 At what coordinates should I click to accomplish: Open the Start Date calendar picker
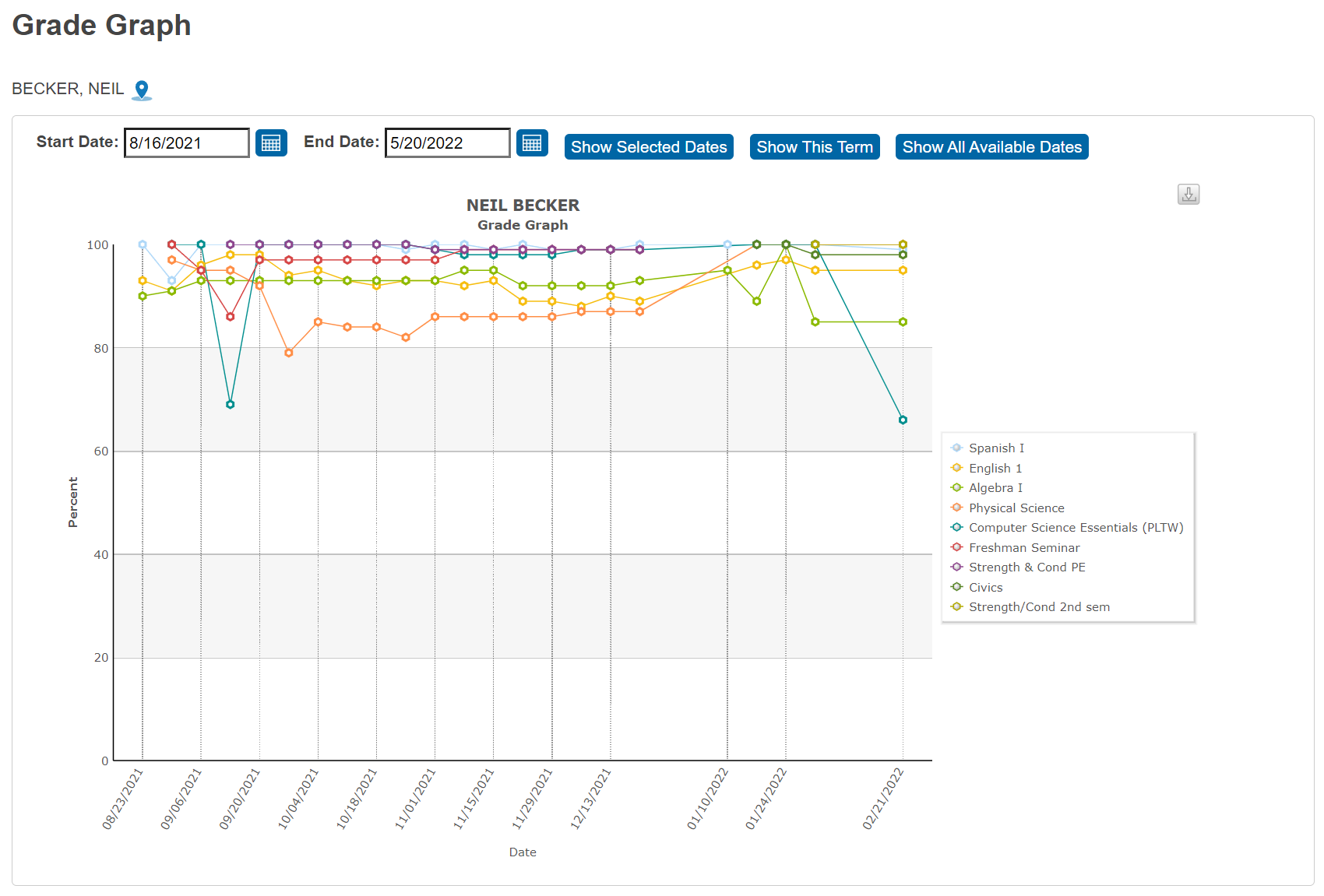tap(270, 142)
